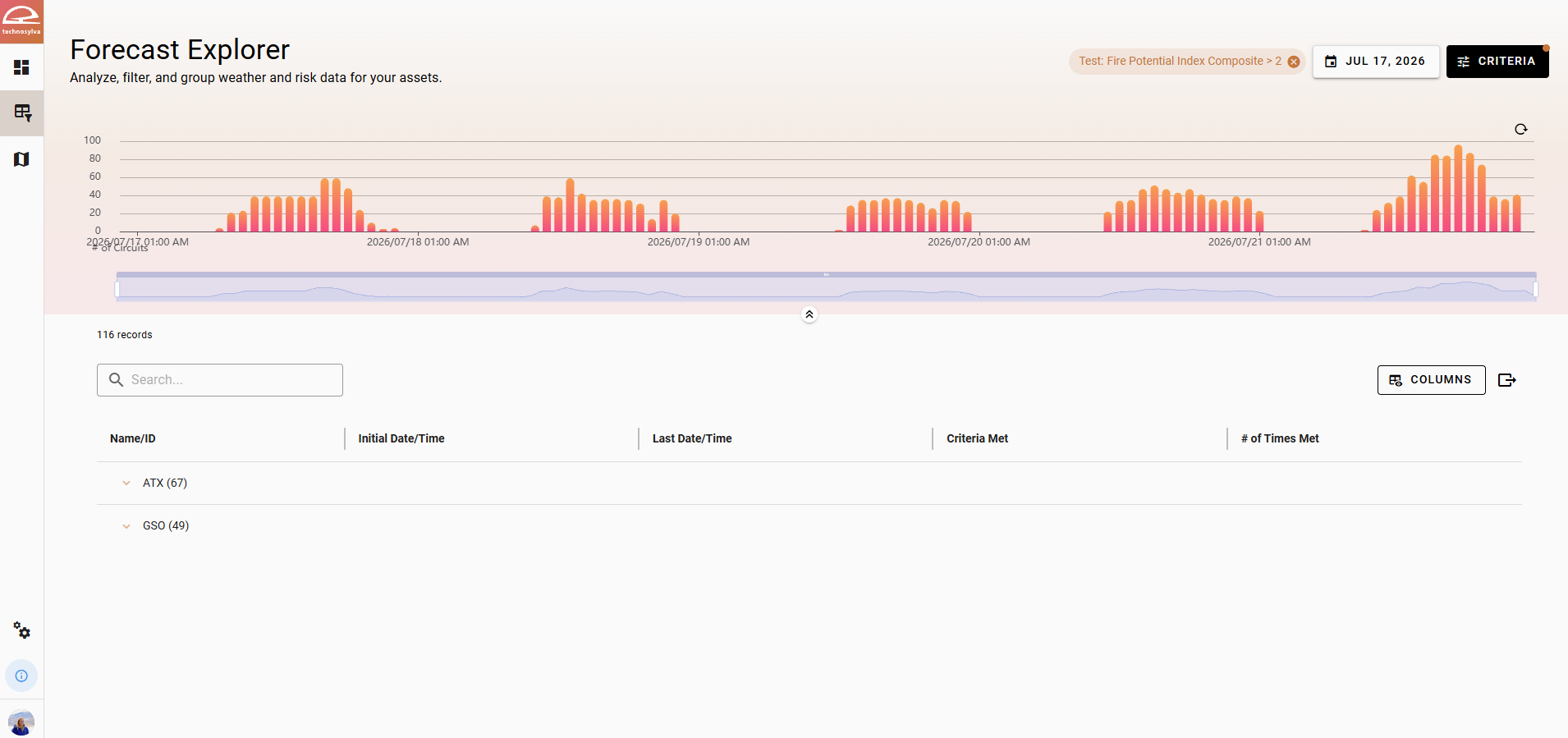Image resolution: width=1568 pixels, height=738 pixels.
Task: Click the Search input field
Action: [x=220, y=380]
